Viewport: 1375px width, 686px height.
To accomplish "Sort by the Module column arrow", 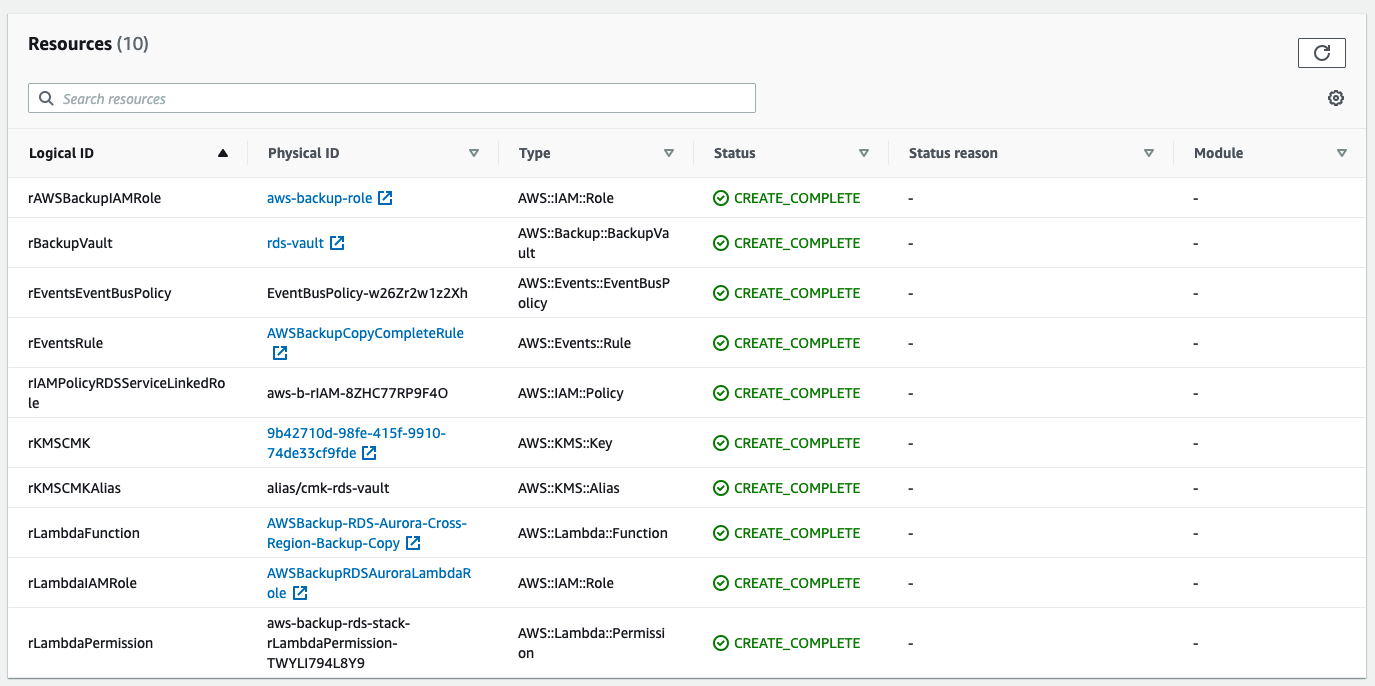I will click(1342, 154).
